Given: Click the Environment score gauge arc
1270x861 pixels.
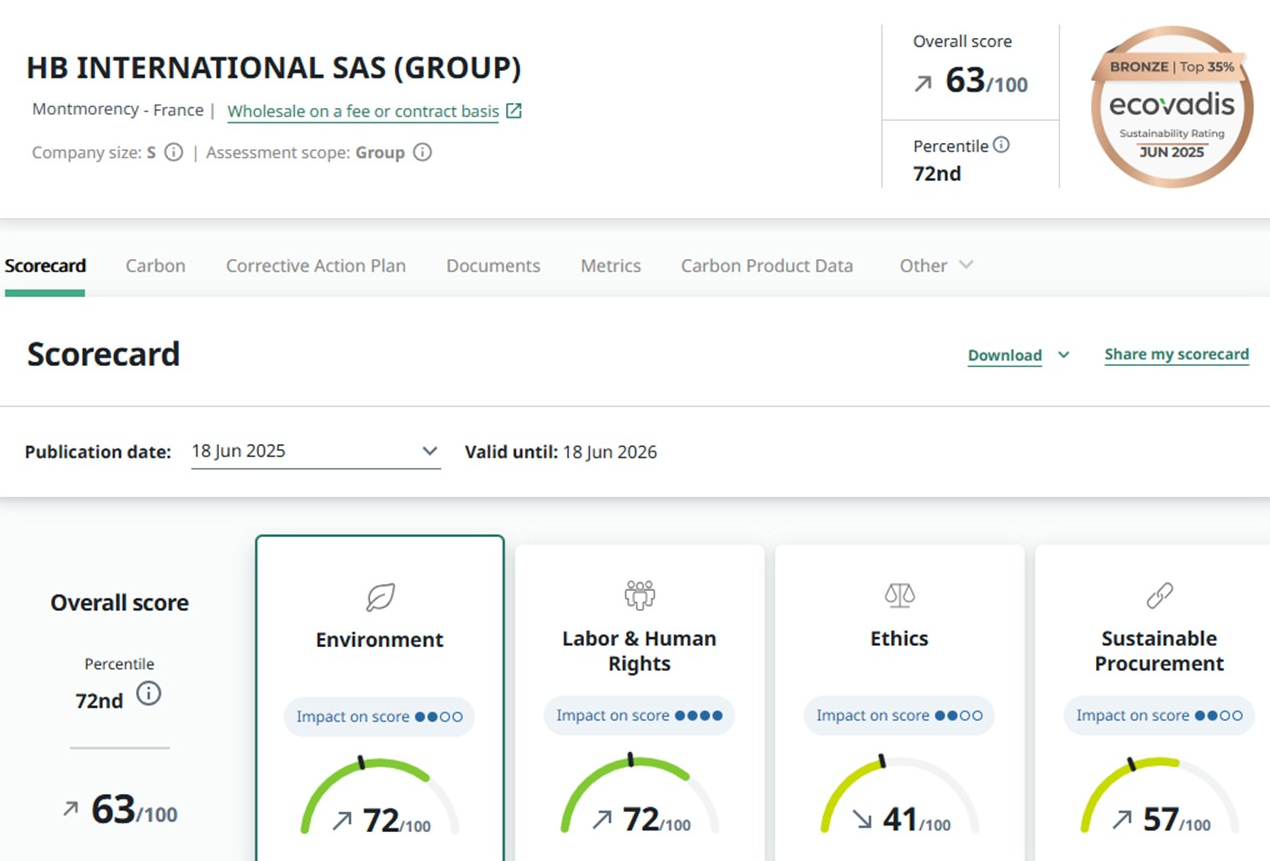Looking at the screenshot, I should click(x=380, y=796).
